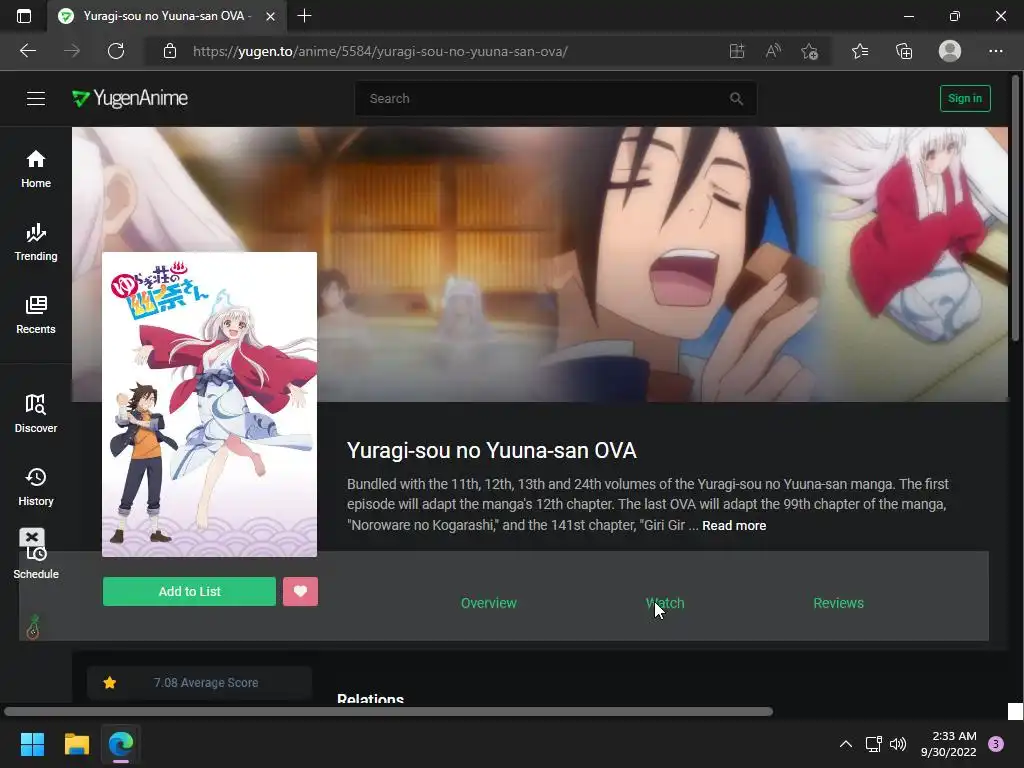View site lock information icon

[x=170, y=51]
